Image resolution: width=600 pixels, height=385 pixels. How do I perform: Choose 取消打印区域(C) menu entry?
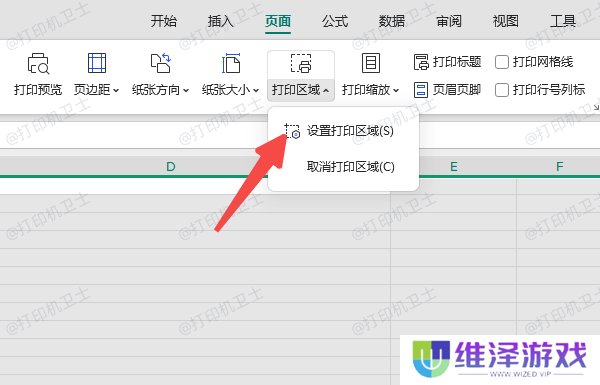tap(343, 167)
